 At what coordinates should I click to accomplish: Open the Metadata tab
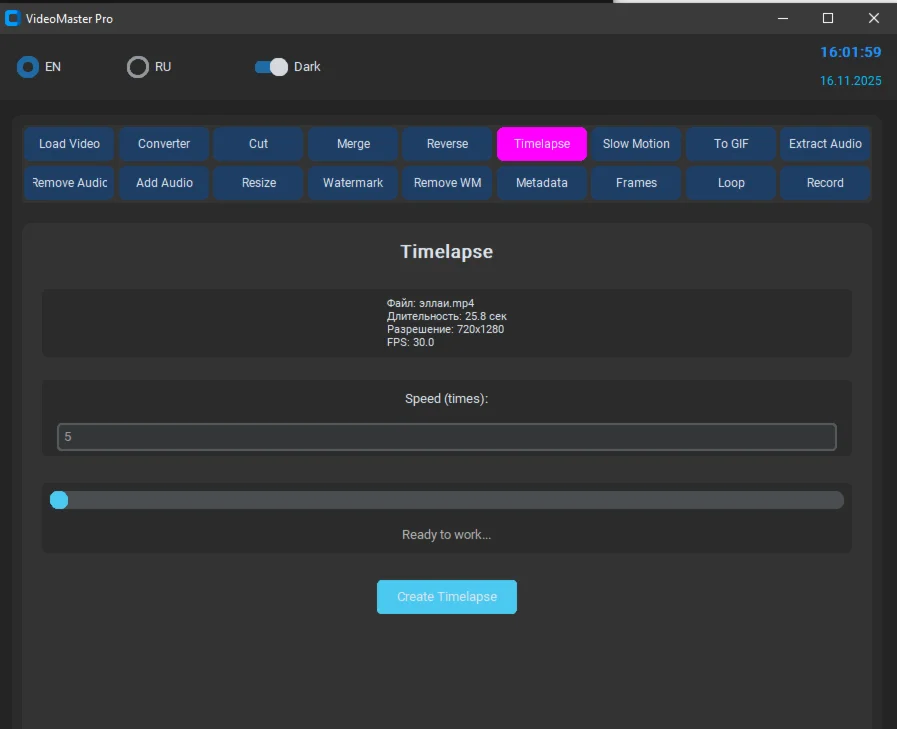tap(542, 183)
